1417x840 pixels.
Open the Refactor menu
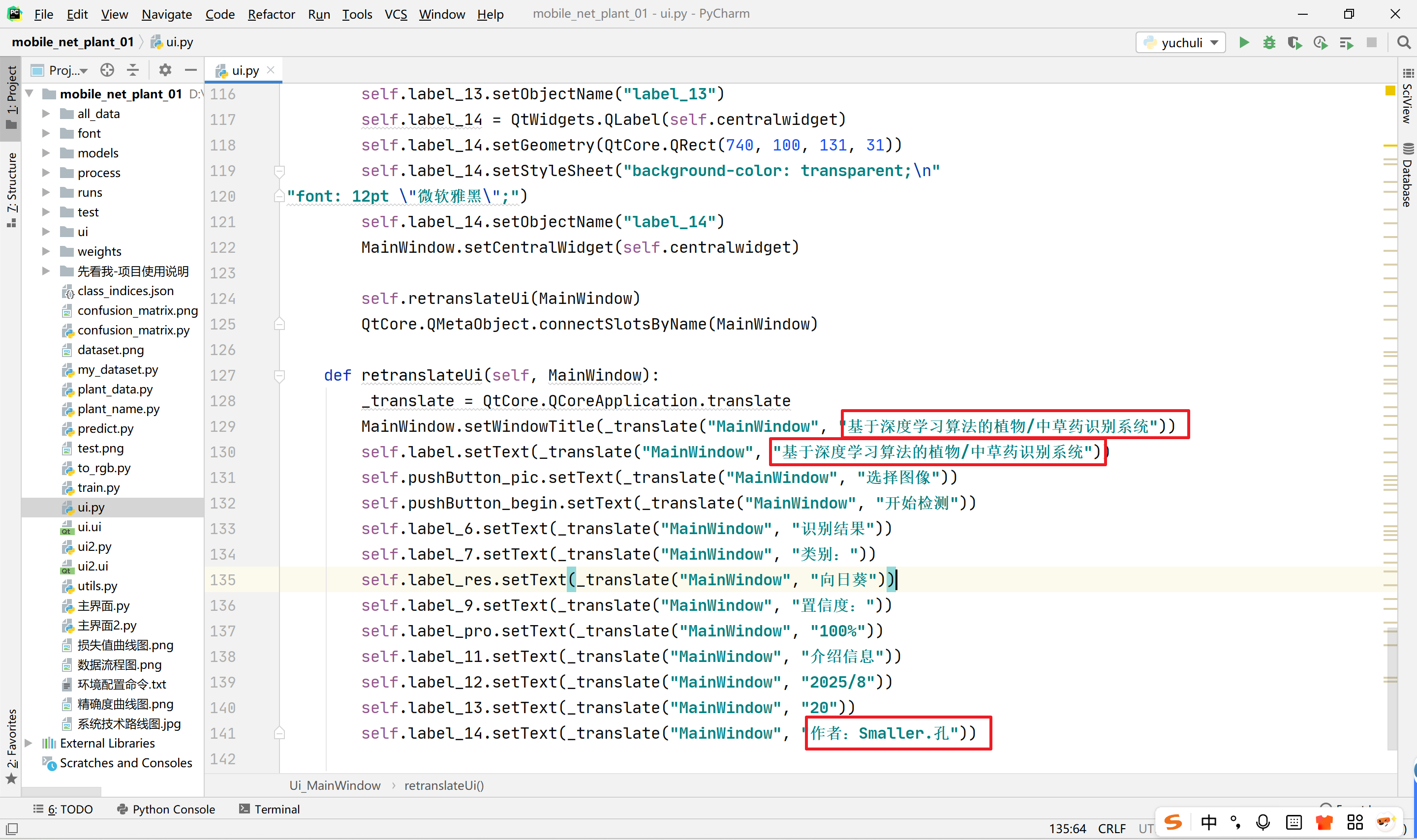pyautogui.click(x=271, y=14)
